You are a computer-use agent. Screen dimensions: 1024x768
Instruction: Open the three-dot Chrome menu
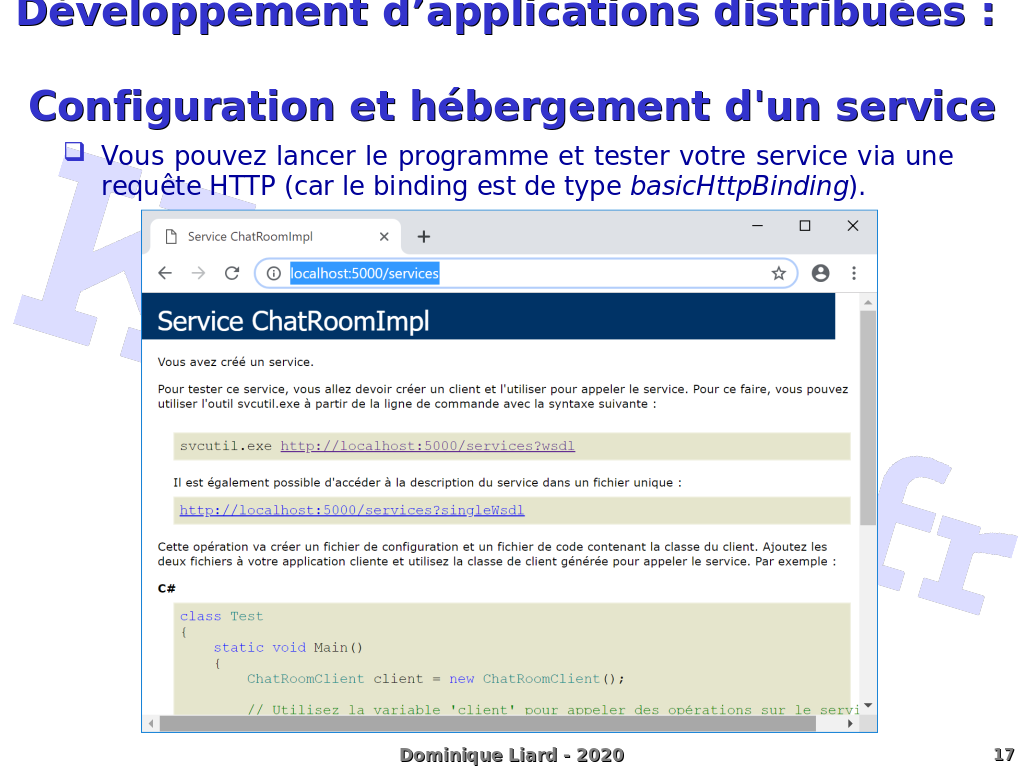[854, 273]
